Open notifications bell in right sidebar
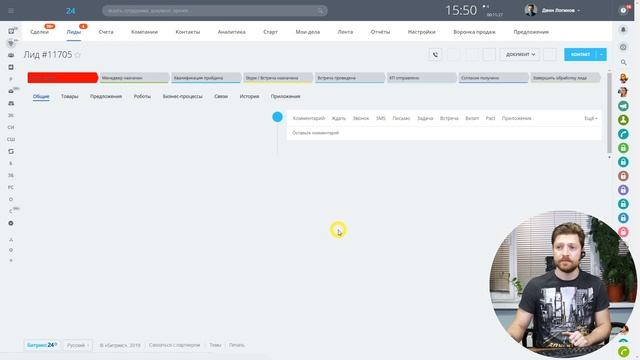This screenshot has height=360, width=640. (623, 30)
